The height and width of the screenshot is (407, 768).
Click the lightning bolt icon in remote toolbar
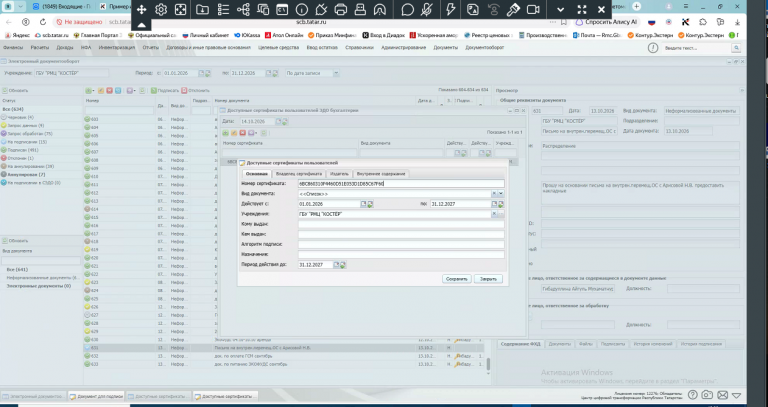pyautogui.click(x=452, y=9)
